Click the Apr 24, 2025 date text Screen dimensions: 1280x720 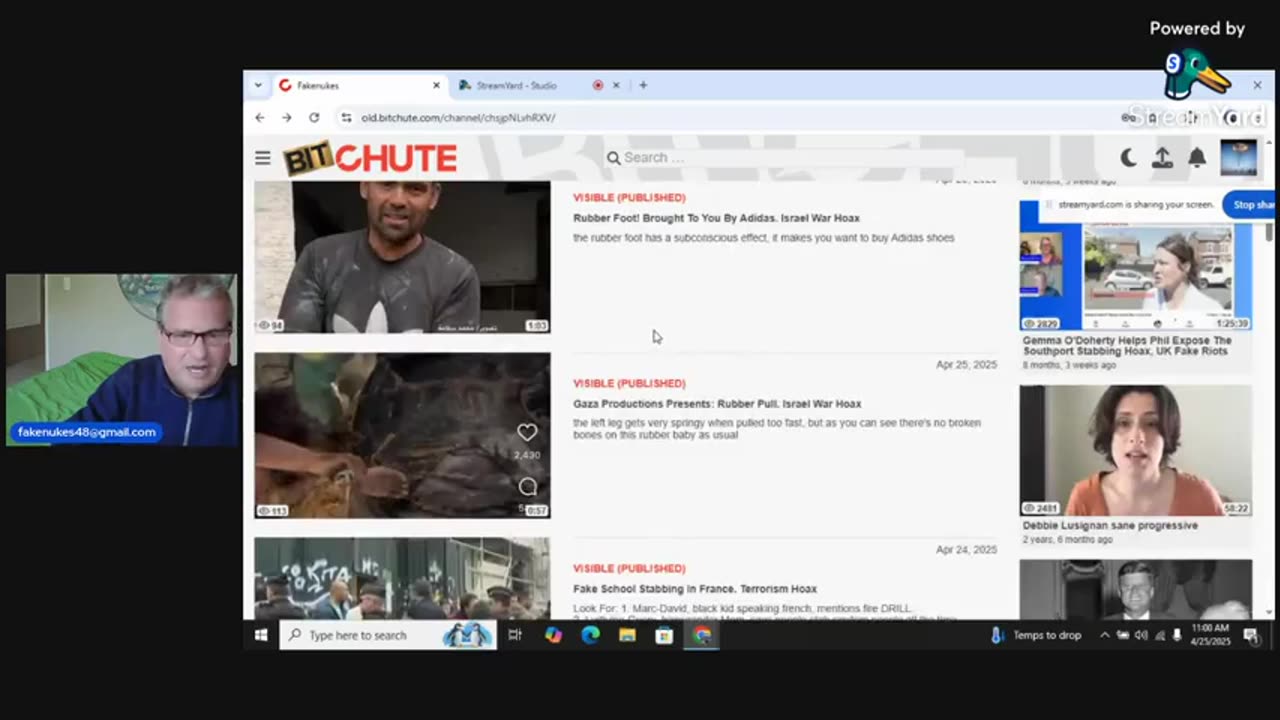point(966,550)
